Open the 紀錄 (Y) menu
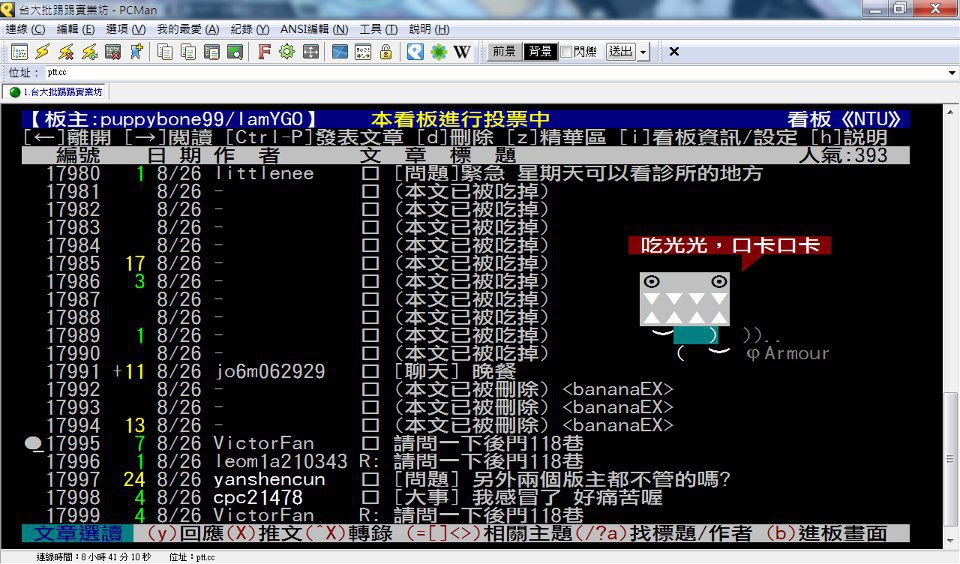This screenshot has width=960, height=564. click(x=250, y=29)
